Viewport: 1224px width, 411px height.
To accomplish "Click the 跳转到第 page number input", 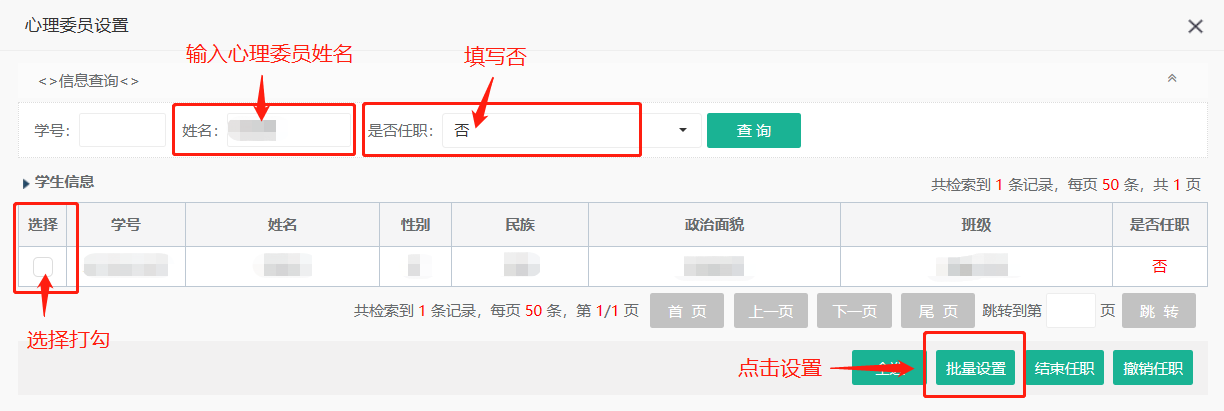I will point(1071,311).
